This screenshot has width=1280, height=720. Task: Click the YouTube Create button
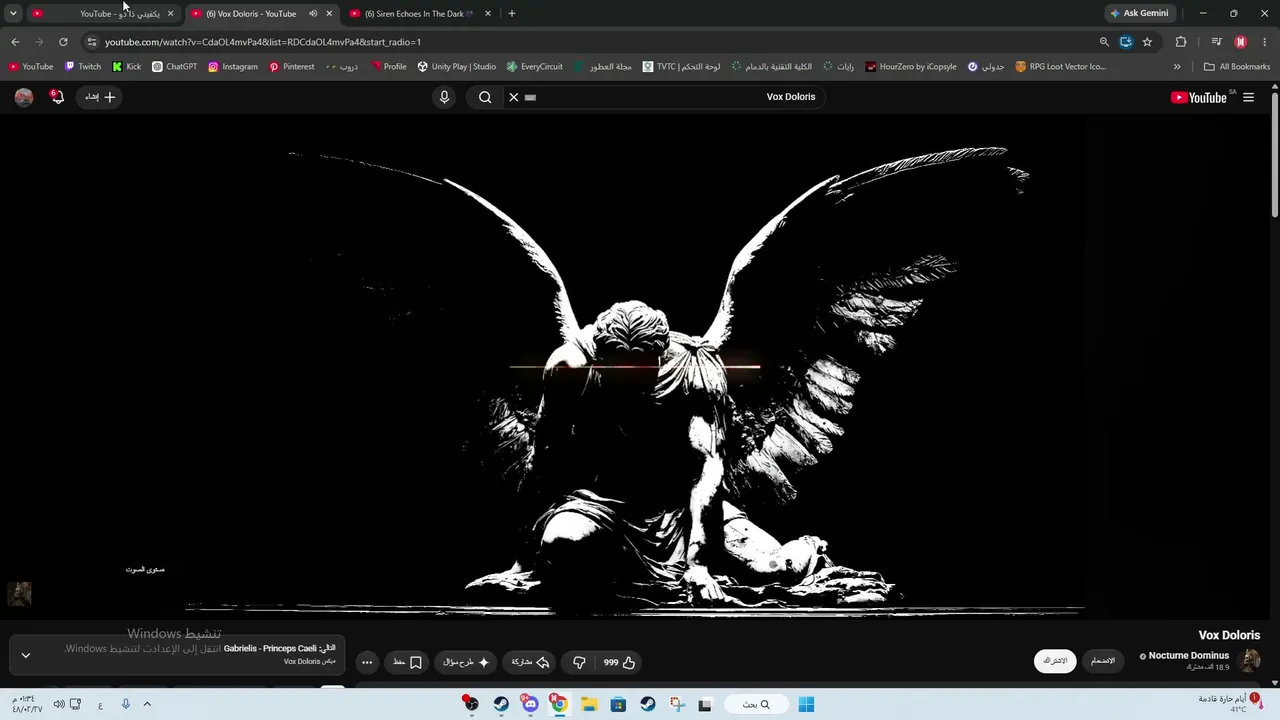click(99, 97)
